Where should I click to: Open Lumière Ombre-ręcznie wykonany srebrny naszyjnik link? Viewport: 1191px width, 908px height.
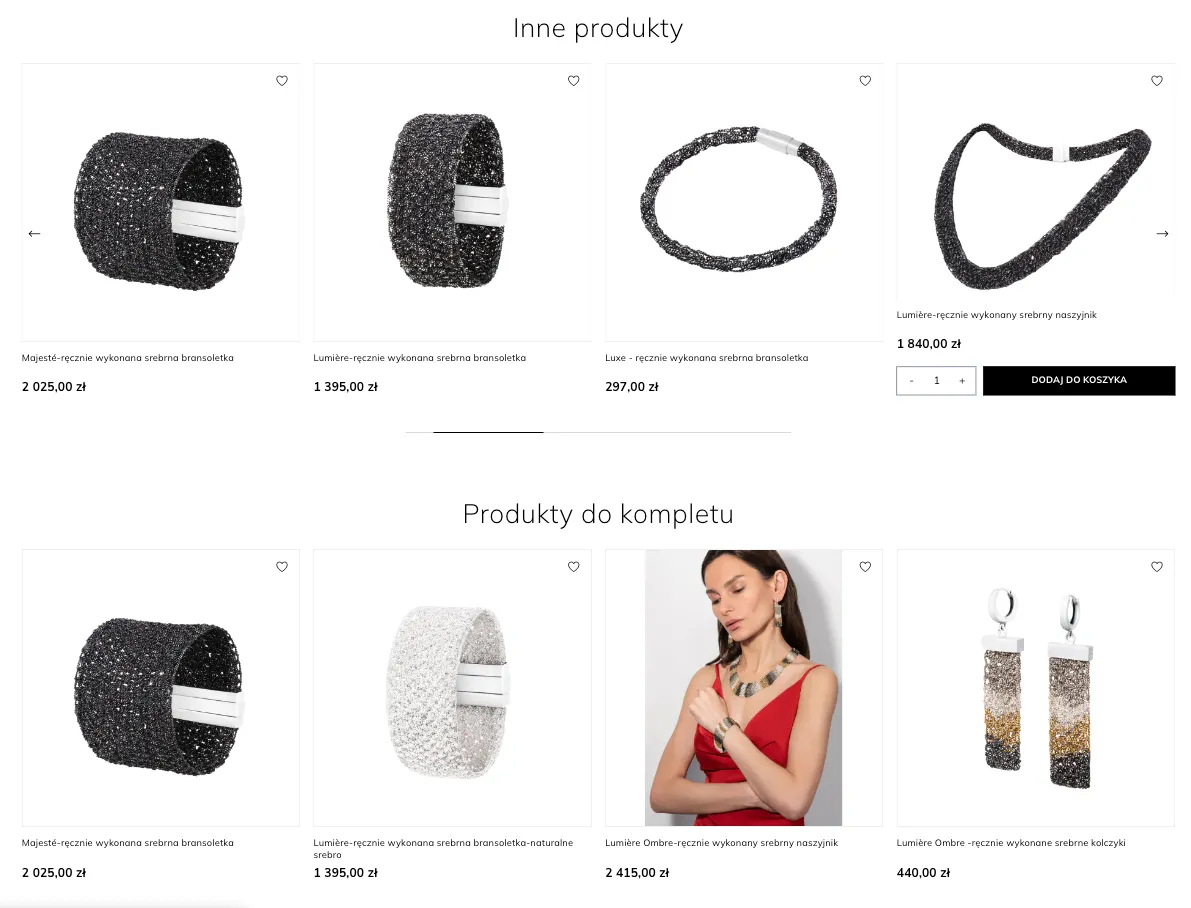pyautogui.click(x=722, y=843)
